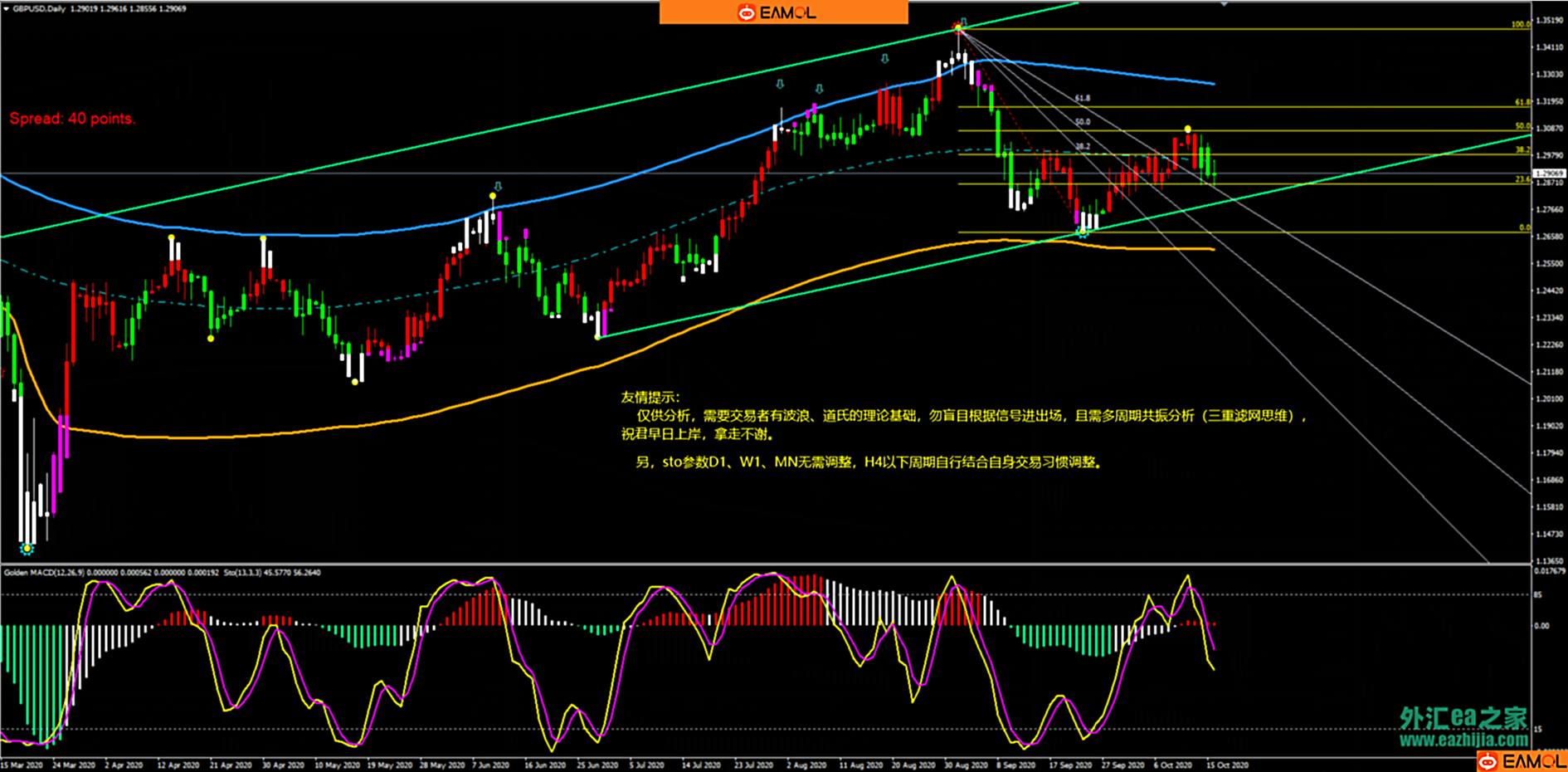Image resolution: width=1568 pixels, height=772 pixels.
Task: Click the 1.35190 price on the price scale
Action: point(1548,20)
